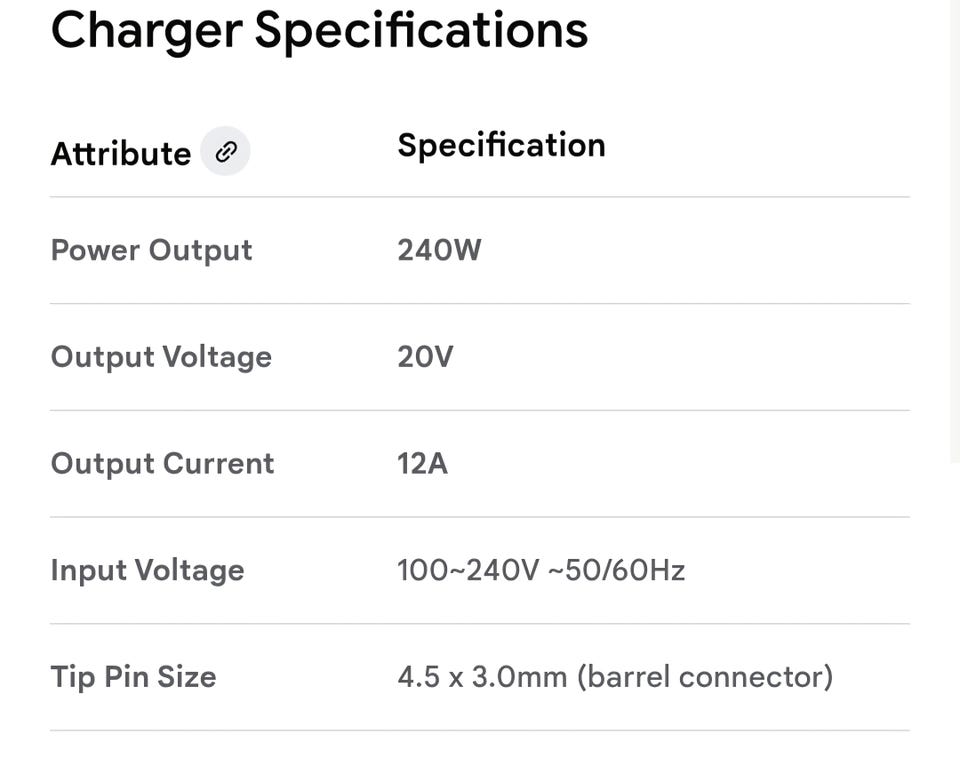960x782 pixels.
Task: Click the 20V voltage value
Action: pyautogui.click(x=425, y=357)
